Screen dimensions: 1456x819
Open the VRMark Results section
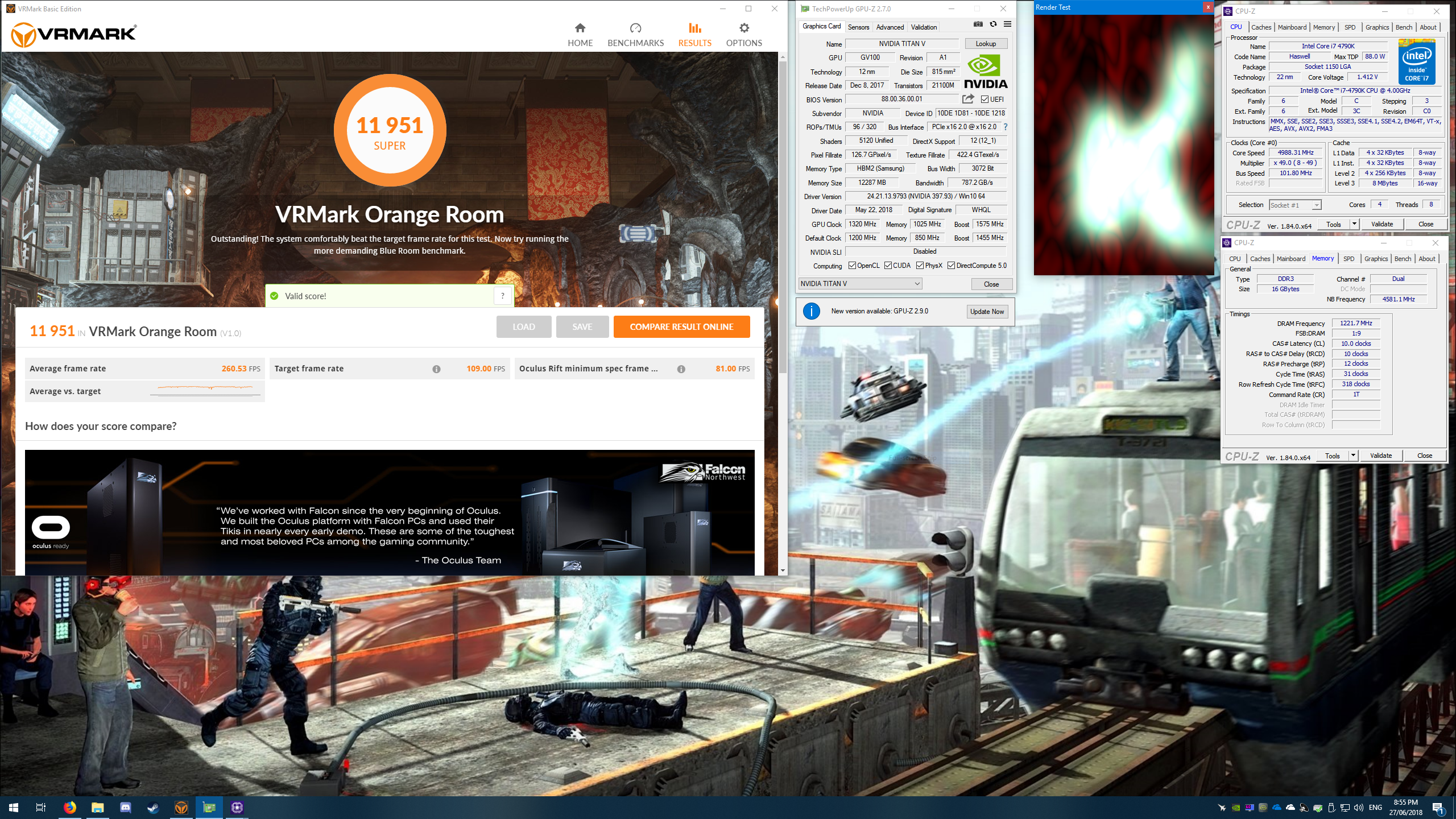pos(694,35)
